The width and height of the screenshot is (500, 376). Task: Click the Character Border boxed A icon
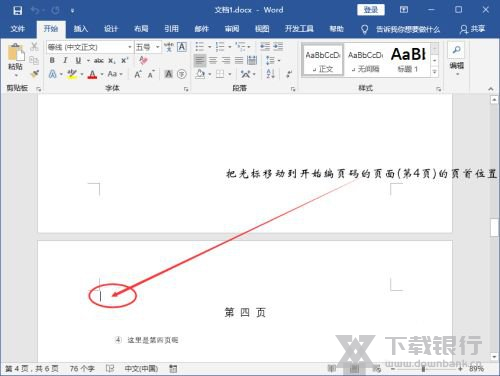click(x=182, y=47)
